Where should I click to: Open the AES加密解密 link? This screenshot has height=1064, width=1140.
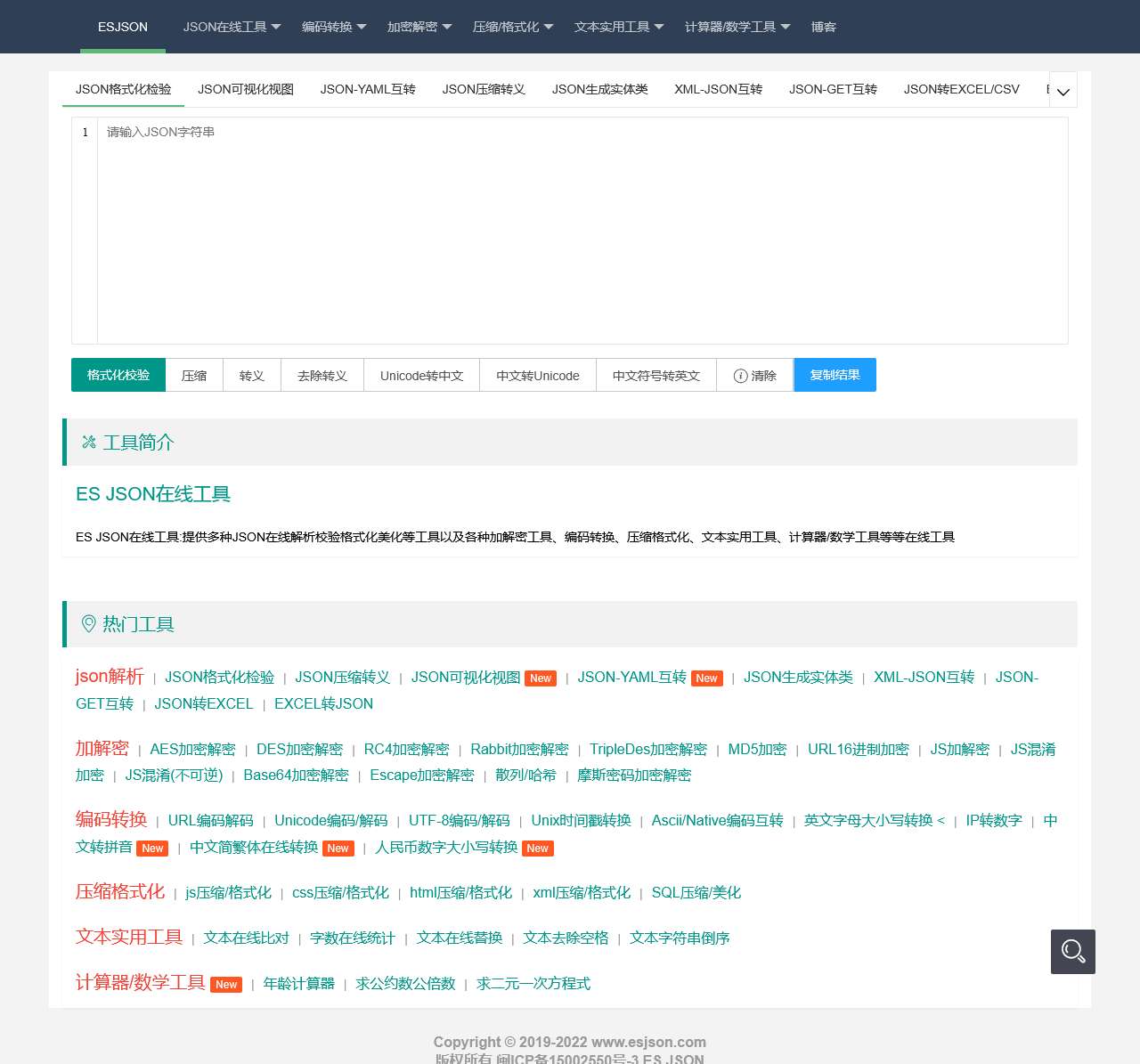tap(192, 749)
